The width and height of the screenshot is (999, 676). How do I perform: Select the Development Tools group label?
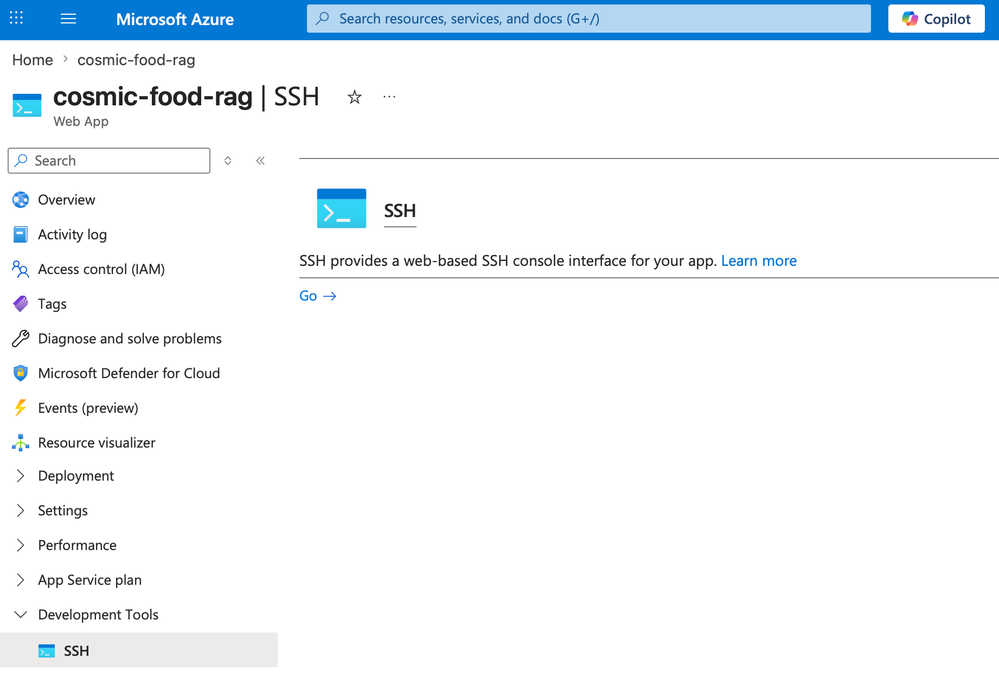click(98, 615)
